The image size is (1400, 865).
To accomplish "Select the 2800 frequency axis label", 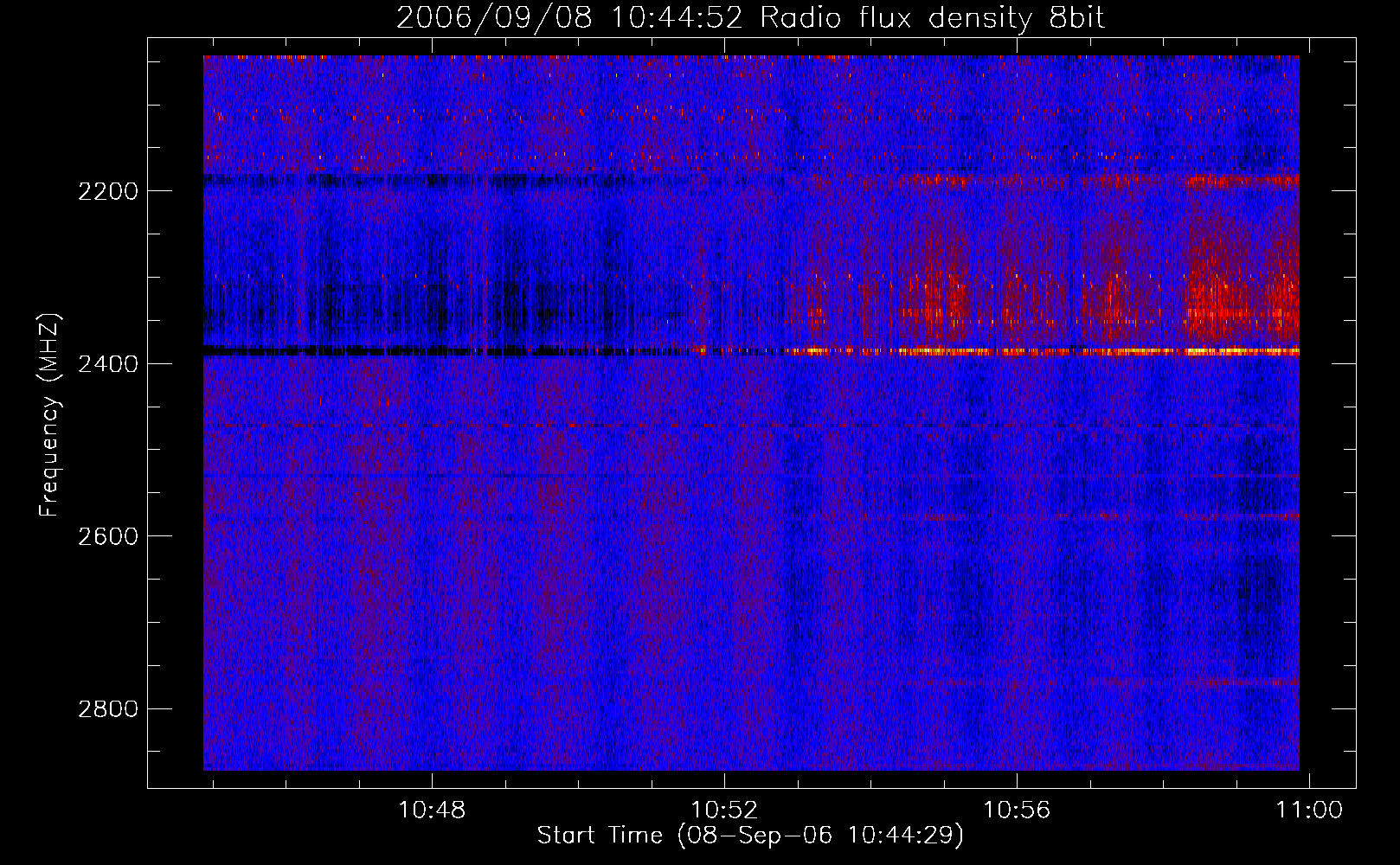I will pyautogui.click(x=108, y=709).
